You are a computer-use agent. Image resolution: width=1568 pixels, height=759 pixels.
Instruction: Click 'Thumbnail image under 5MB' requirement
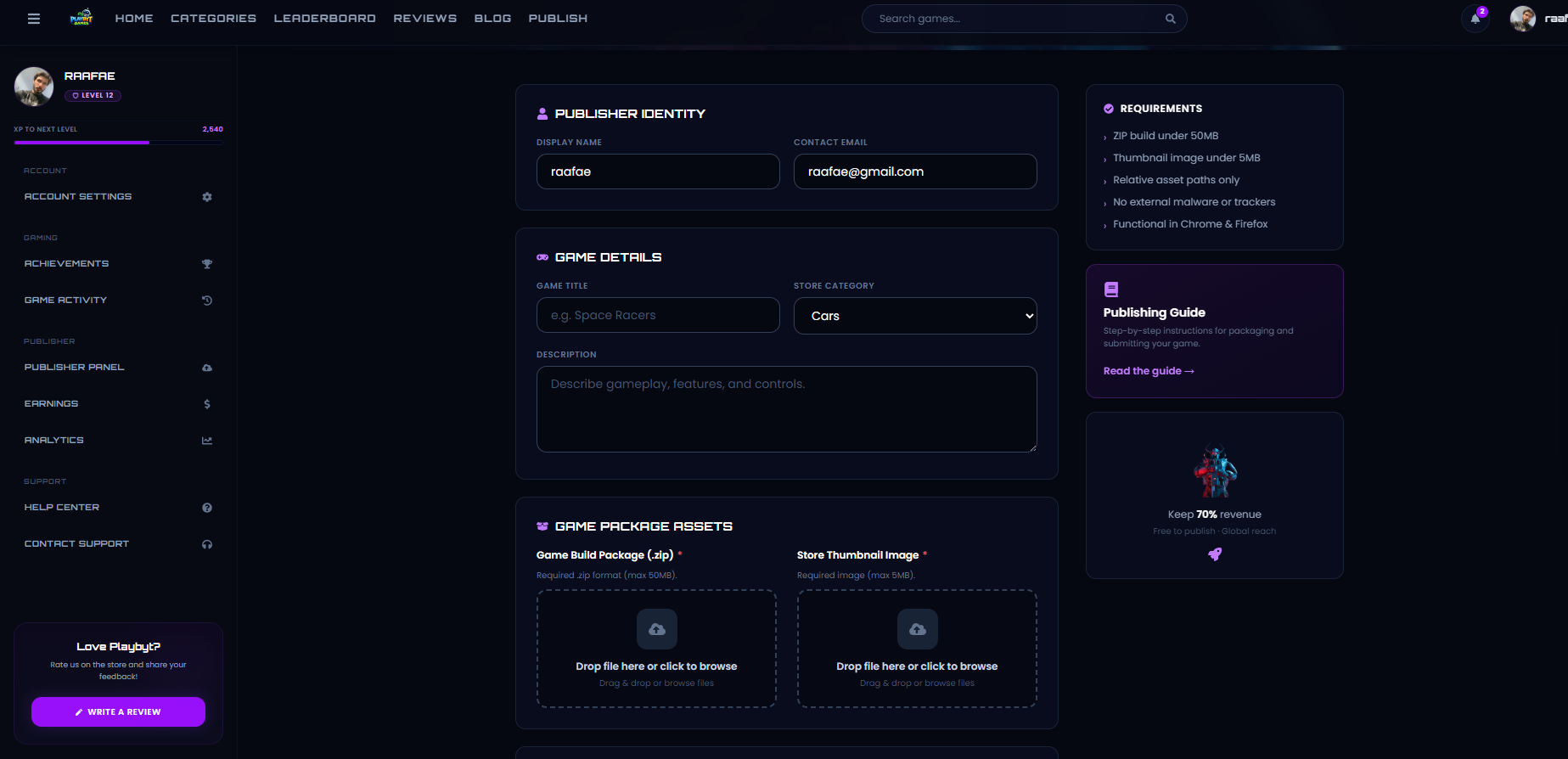click(x=1187, y=158)
